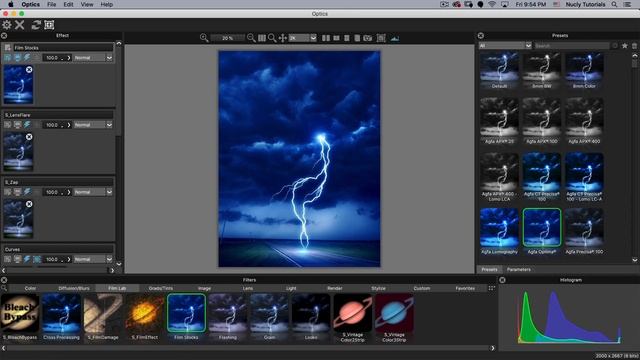Click the Filters panel horizontal scrollbar

click(x=248, y=348)
